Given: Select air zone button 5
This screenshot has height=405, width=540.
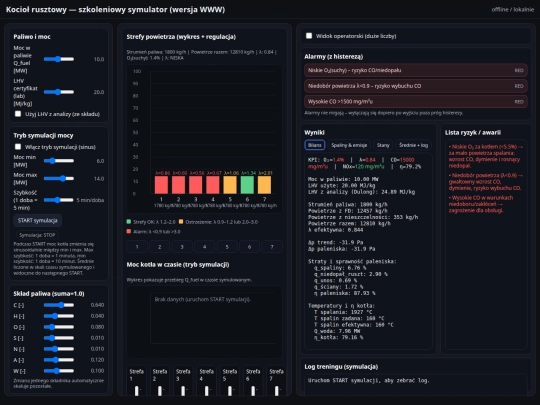Looking at the screenshot, I should (227, 247).
